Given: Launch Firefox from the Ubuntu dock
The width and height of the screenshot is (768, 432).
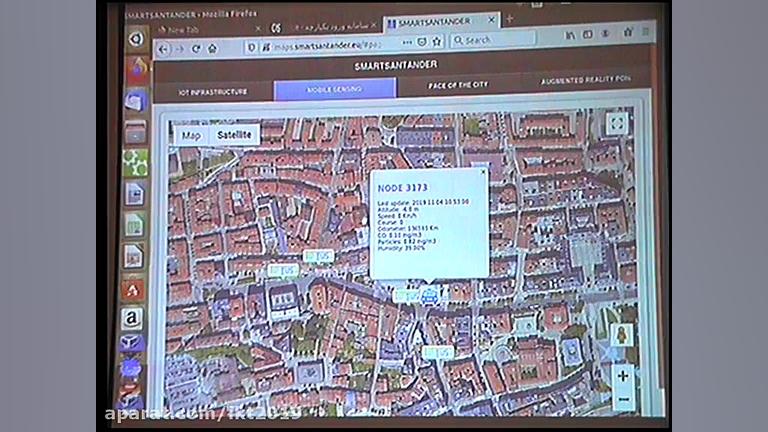Looking at the screenshot, I should tap(137, 69).
